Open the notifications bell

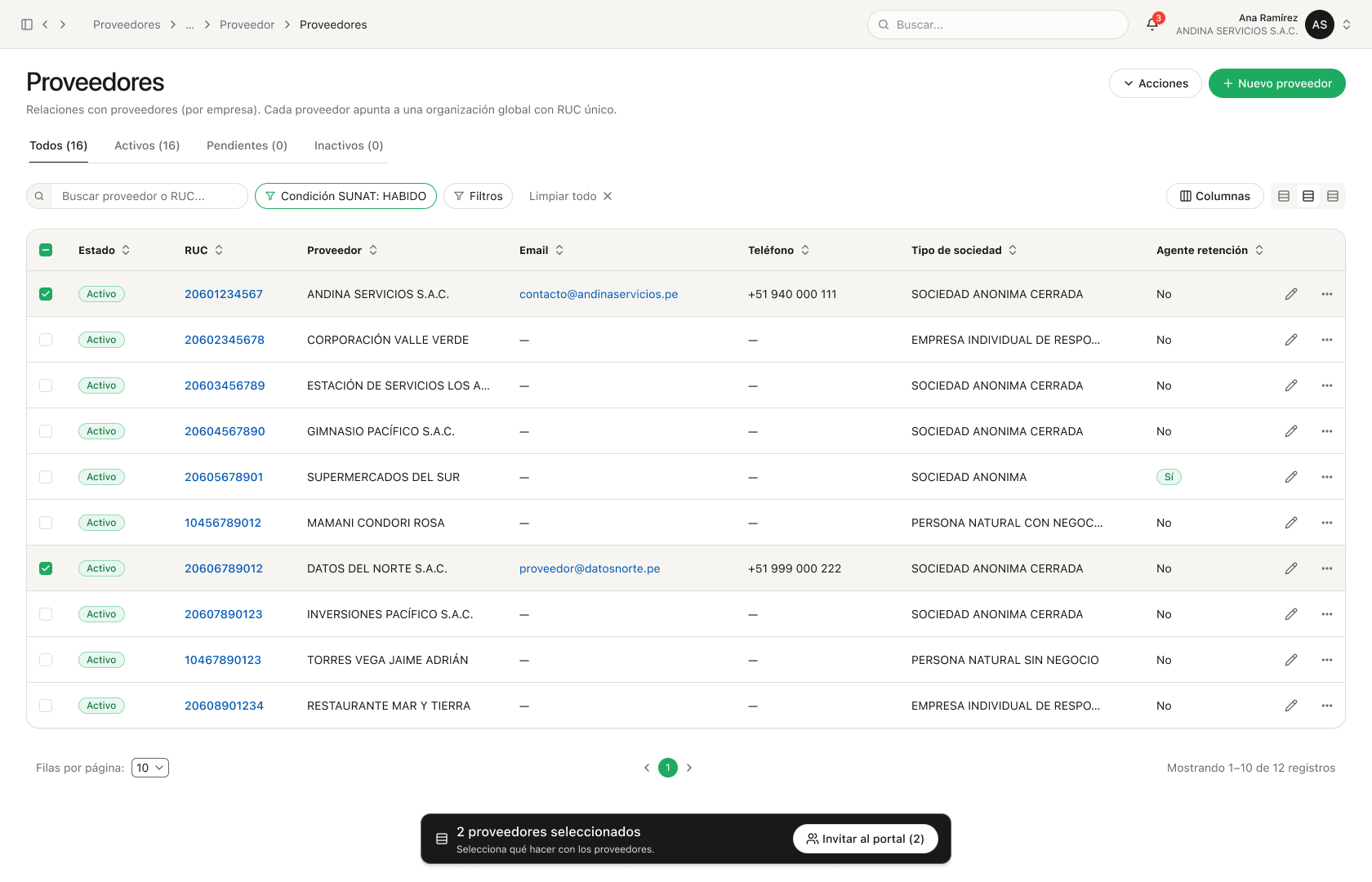1152,24
